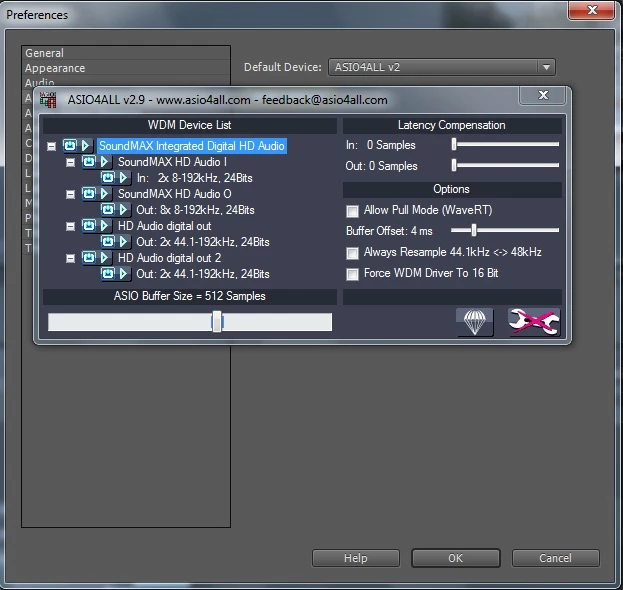
Task: Toggle power icon on output row under HD Audio digital out 2
Action: (108, 273)
